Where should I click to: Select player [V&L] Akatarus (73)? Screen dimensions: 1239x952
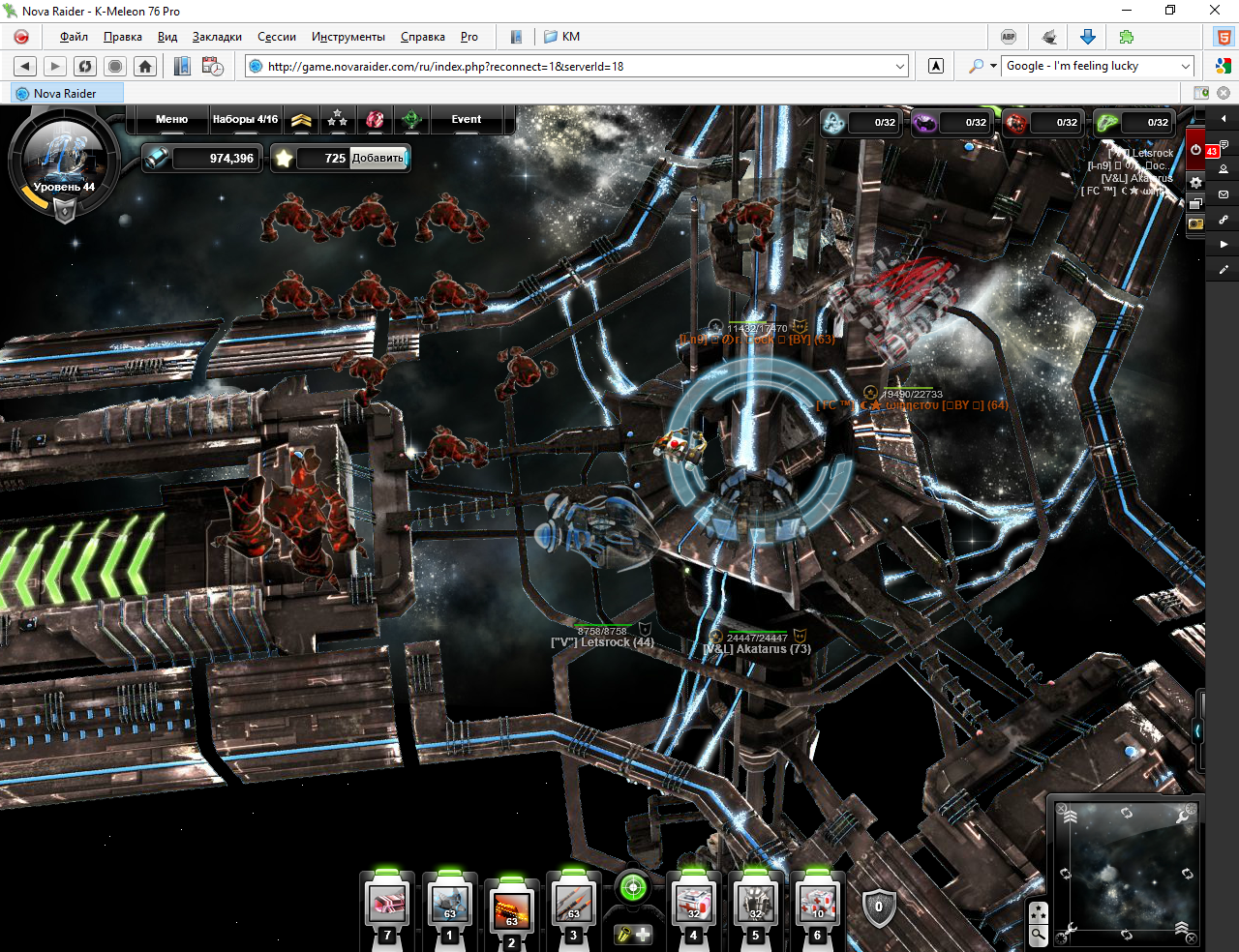757,649
